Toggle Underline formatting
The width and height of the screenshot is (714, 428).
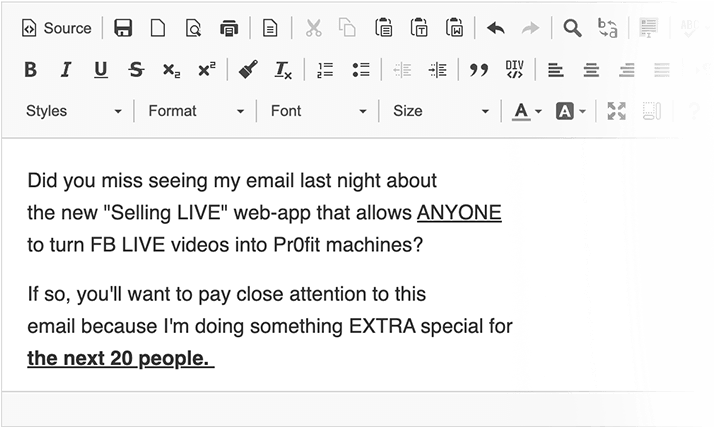coord(100,70)
